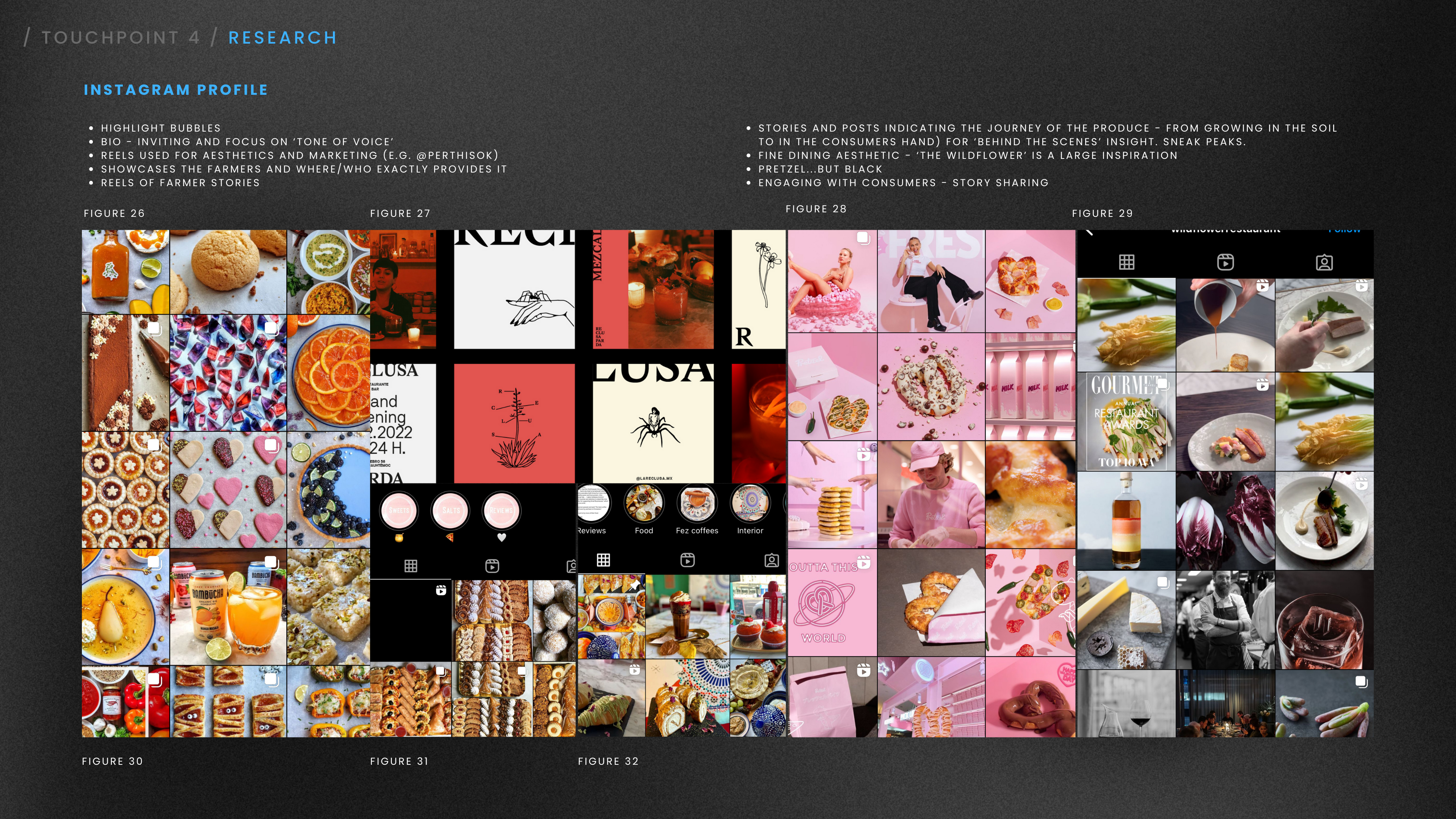Click the Reels badge on the green pastry marble post
Image resolution: width=1456 pixels, height=819 pixels.
[x=635, y=670]
